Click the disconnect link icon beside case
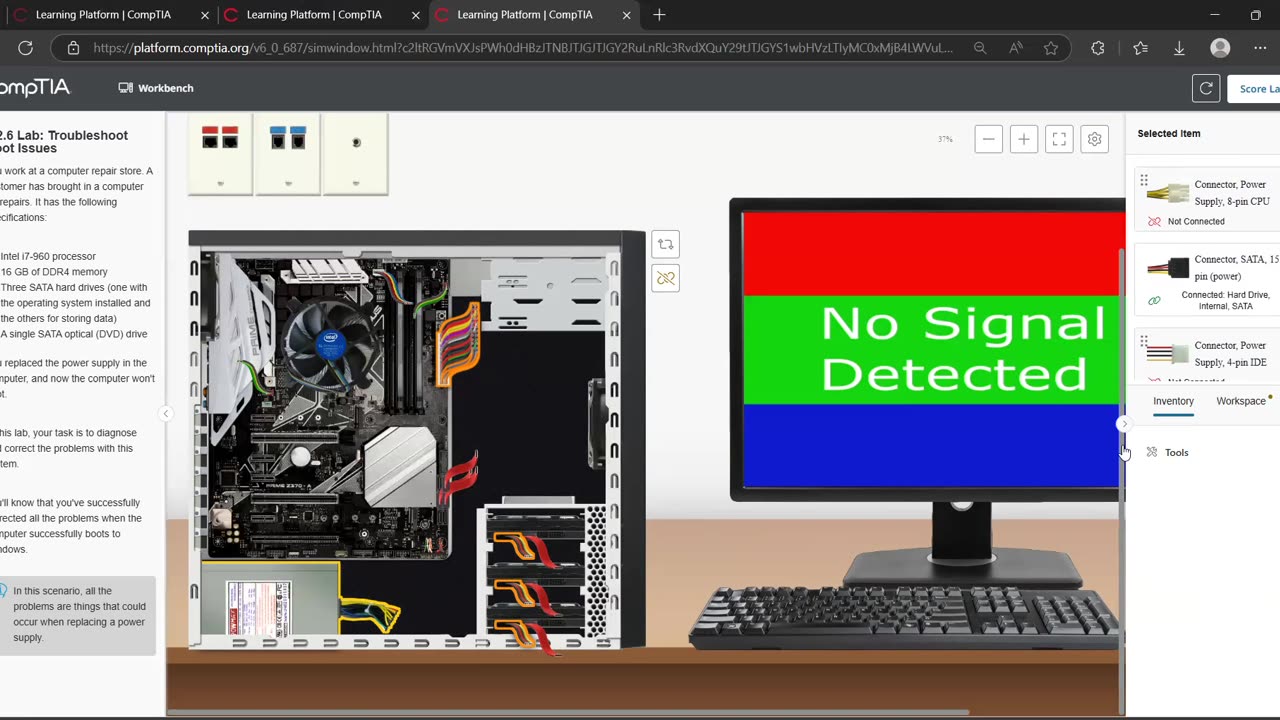 pyautogui.click(x=666, y=278)
